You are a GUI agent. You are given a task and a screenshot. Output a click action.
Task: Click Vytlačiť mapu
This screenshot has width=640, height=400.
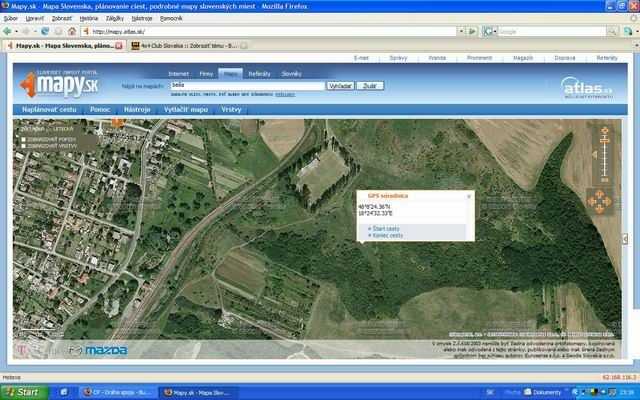coord(186,109)
